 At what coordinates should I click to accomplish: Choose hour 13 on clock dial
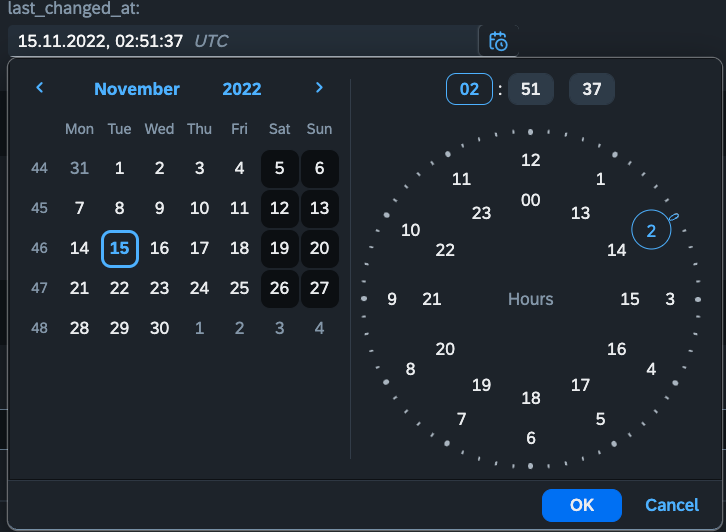(x=580, y=213)
